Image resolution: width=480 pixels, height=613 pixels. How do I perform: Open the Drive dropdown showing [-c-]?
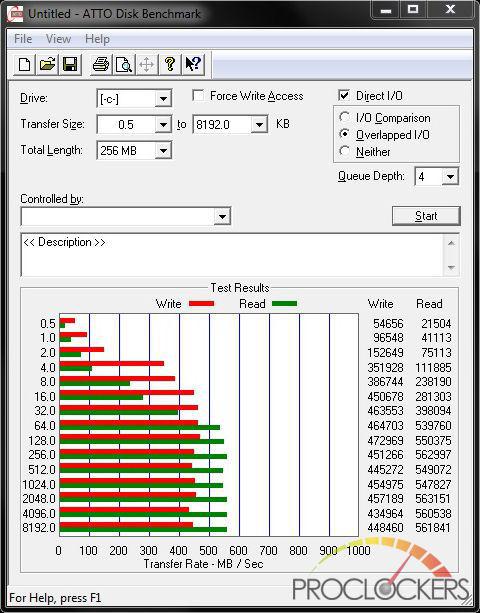[x=163, y=99]
